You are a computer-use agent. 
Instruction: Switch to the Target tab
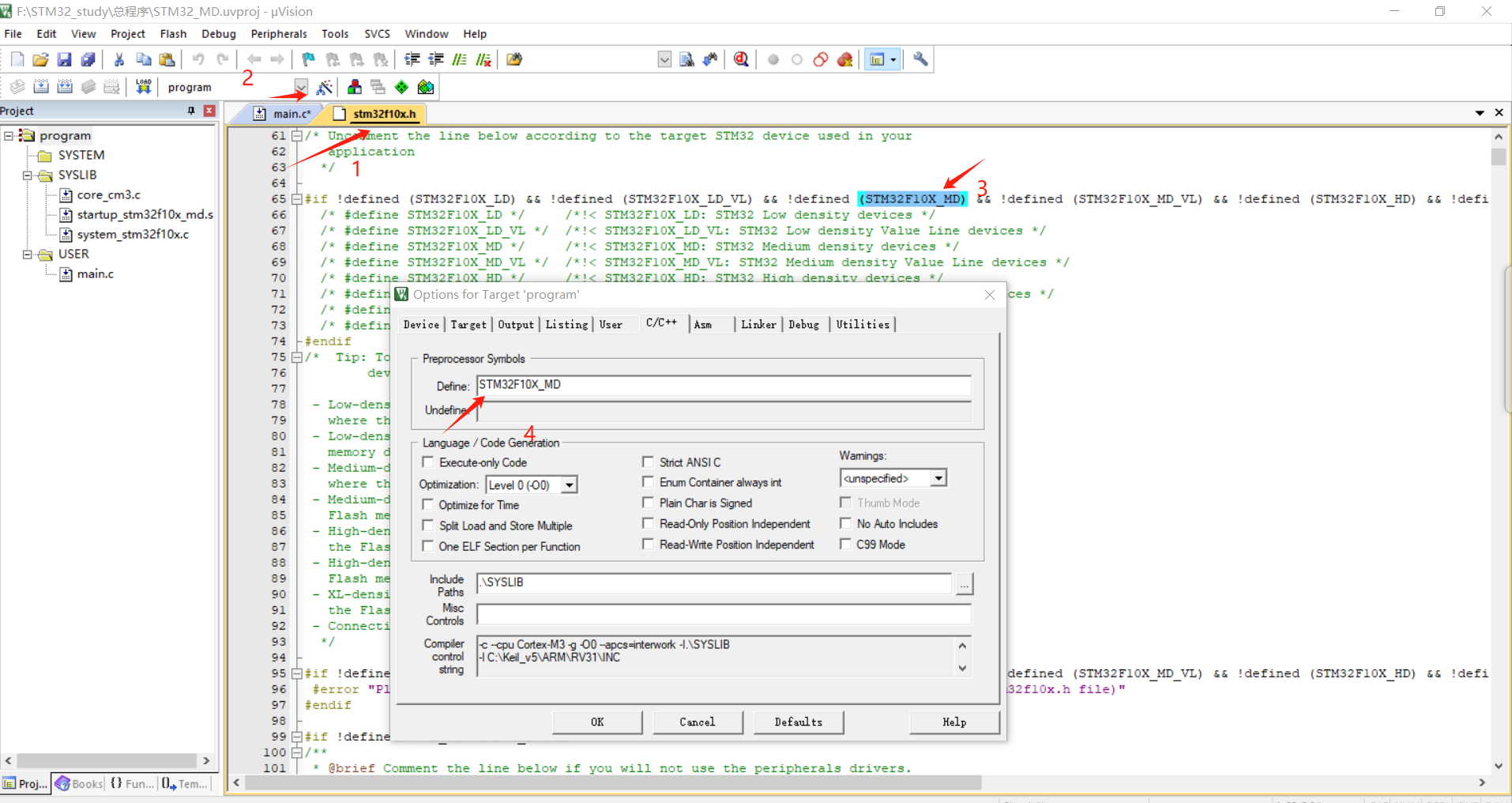pos(468,325)
